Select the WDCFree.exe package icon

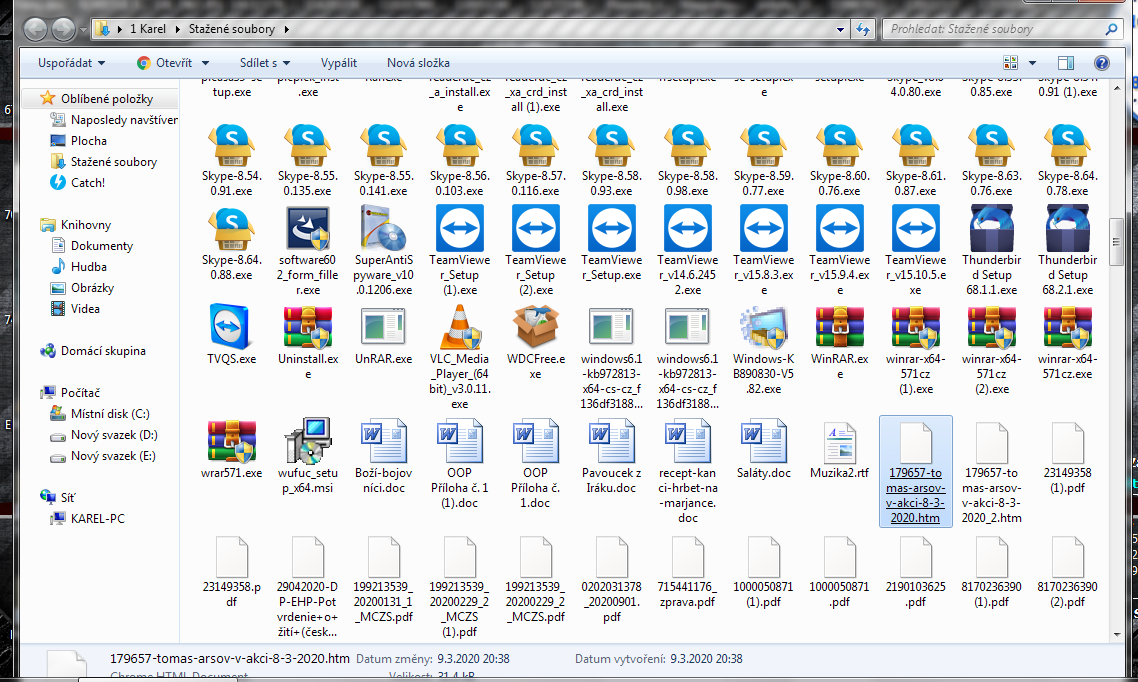535,329
